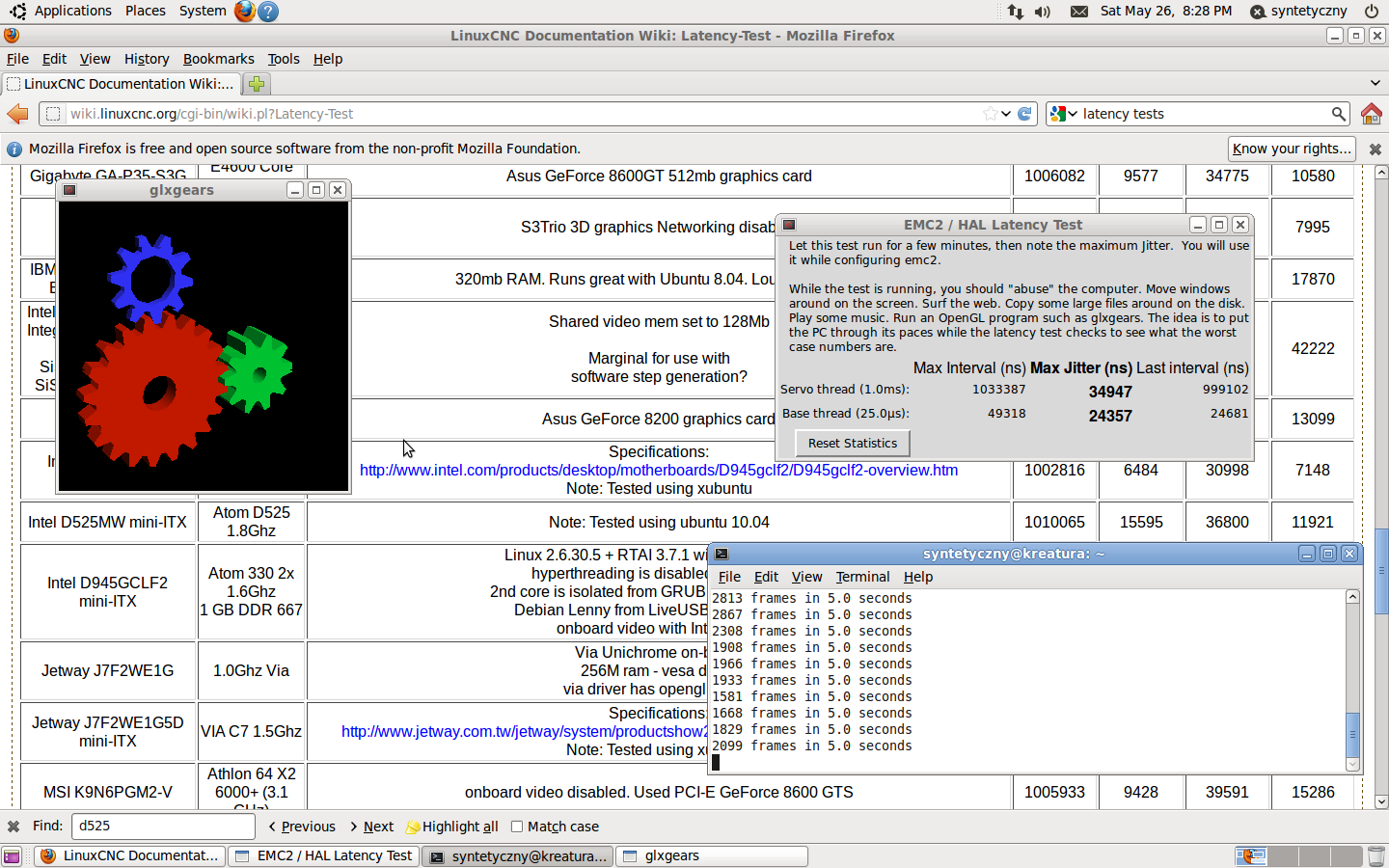Viewport: 1389px width, 868px height.
Task: Click the Jetway J7F2WE1G table cell
Action: coord(107,670)
